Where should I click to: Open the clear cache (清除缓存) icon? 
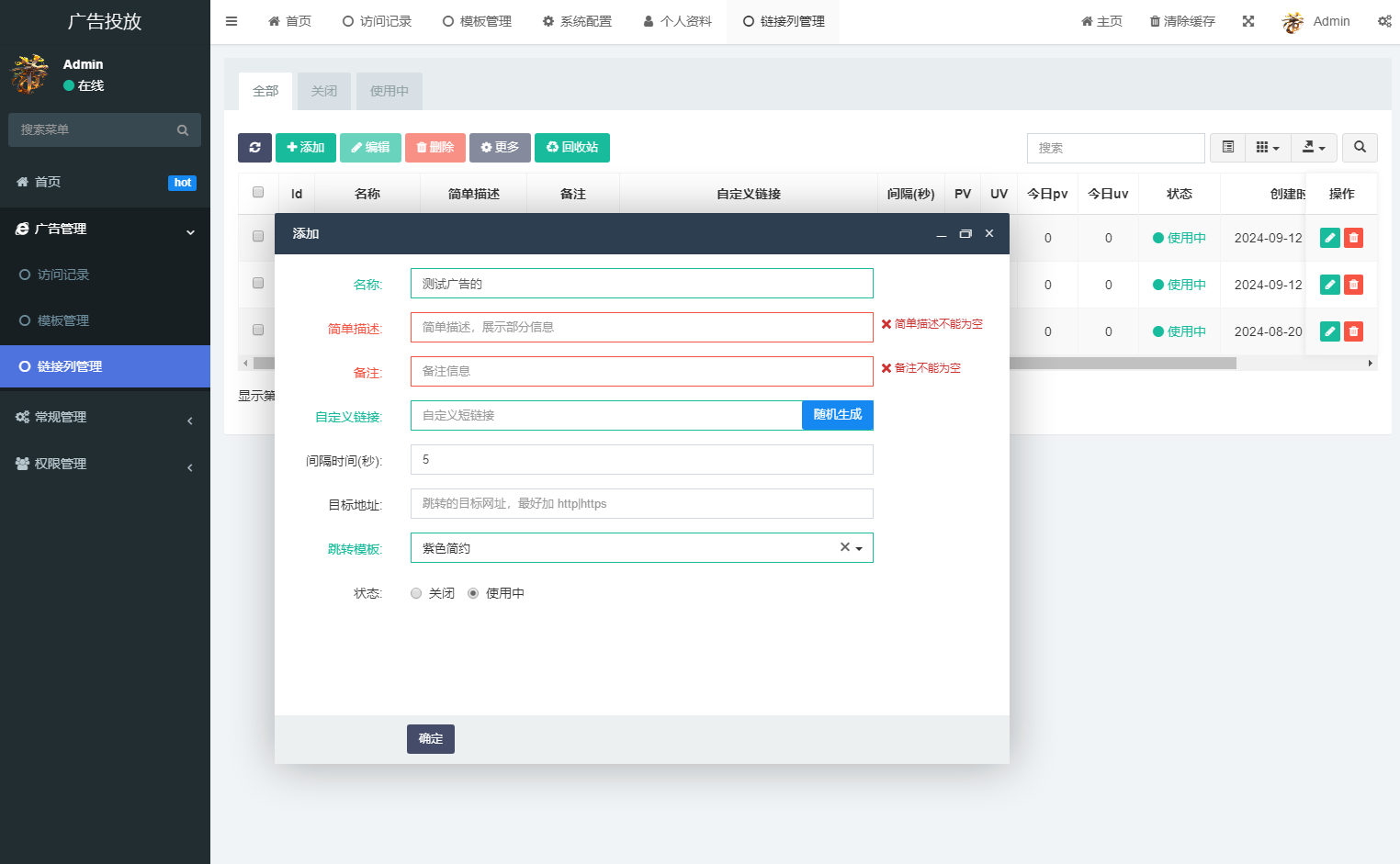point(1181,20)
